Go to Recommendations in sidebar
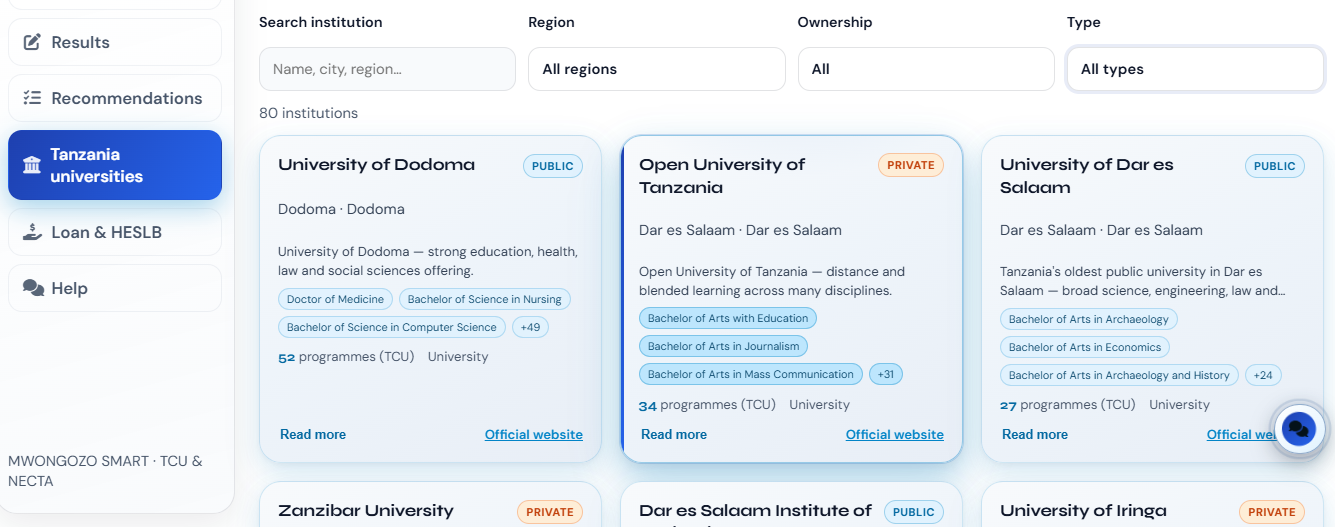 [115, 98]
